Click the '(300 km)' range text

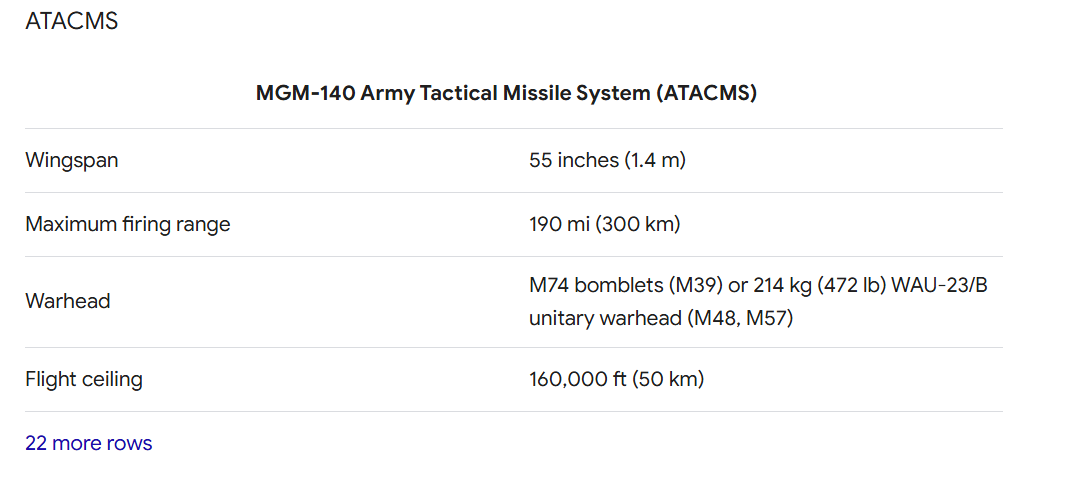638,224
